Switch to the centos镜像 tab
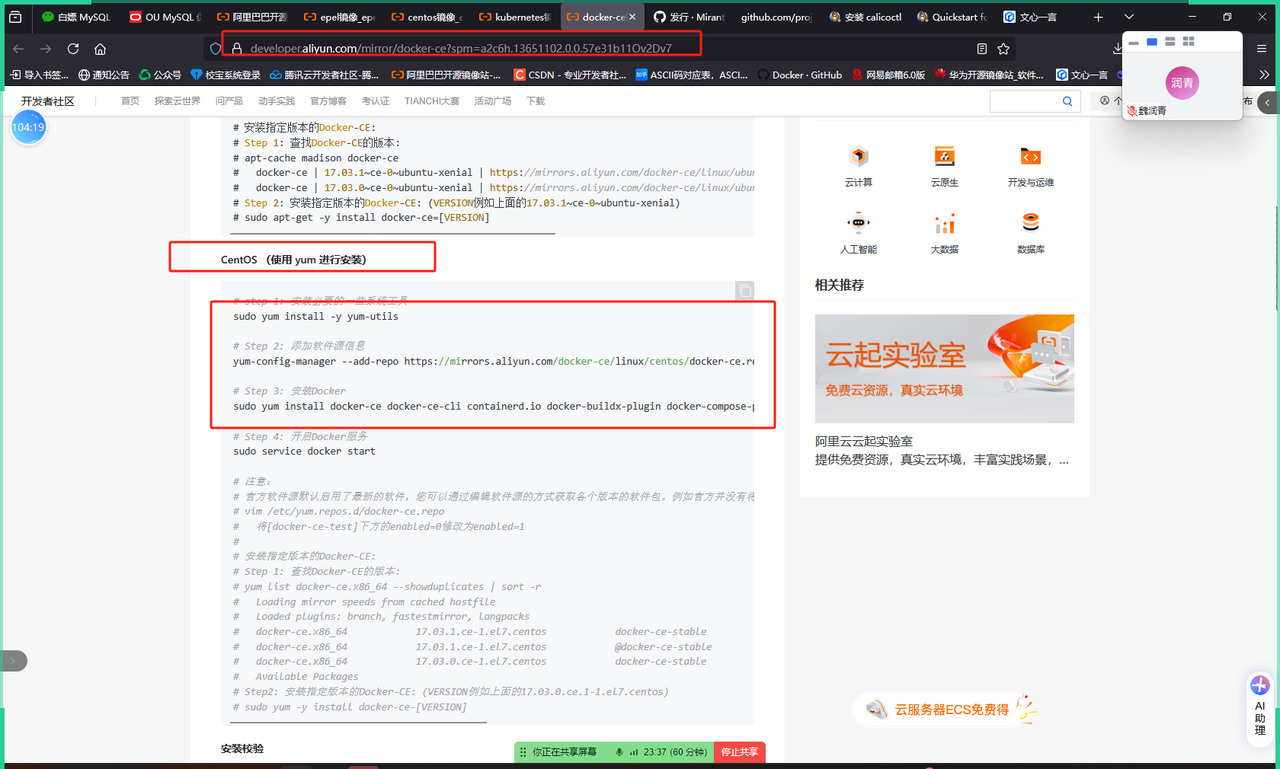This screenshot has width=1280, height=769. pyautogui.click(x=428, y=17)
